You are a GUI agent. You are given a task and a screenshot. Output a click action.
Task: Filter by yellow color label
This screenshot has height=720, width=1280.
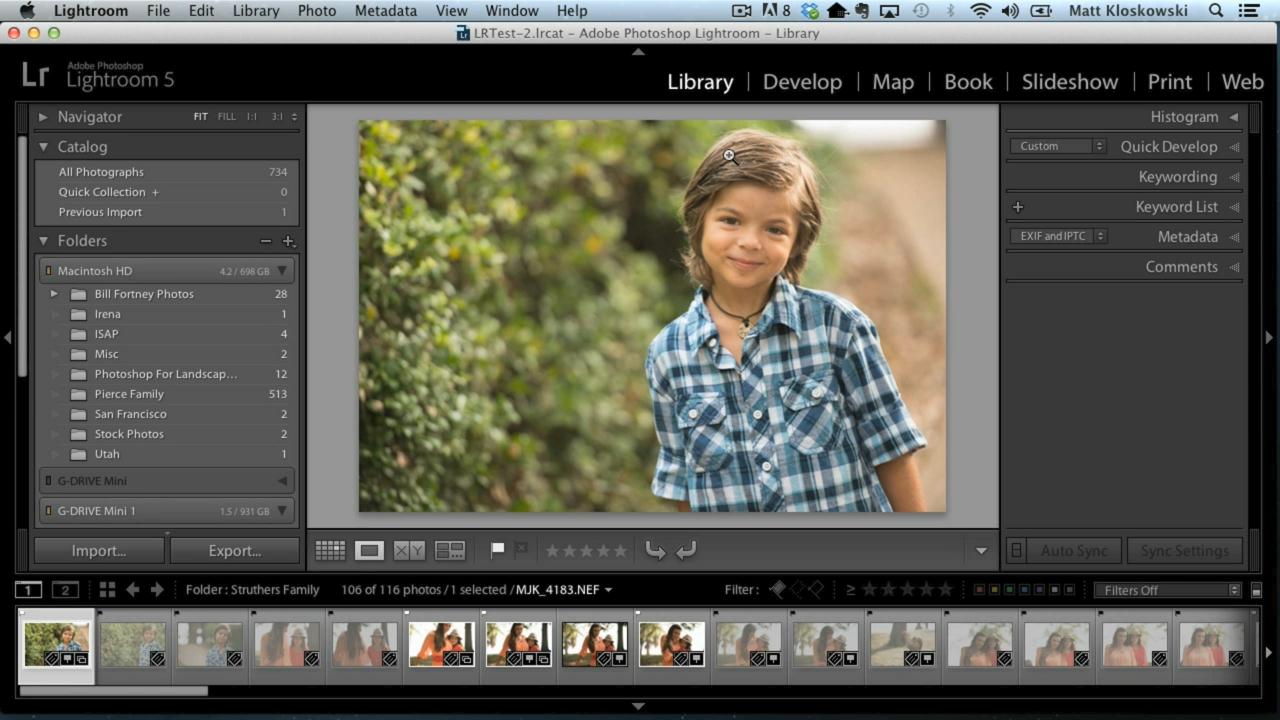pos(993,590)
